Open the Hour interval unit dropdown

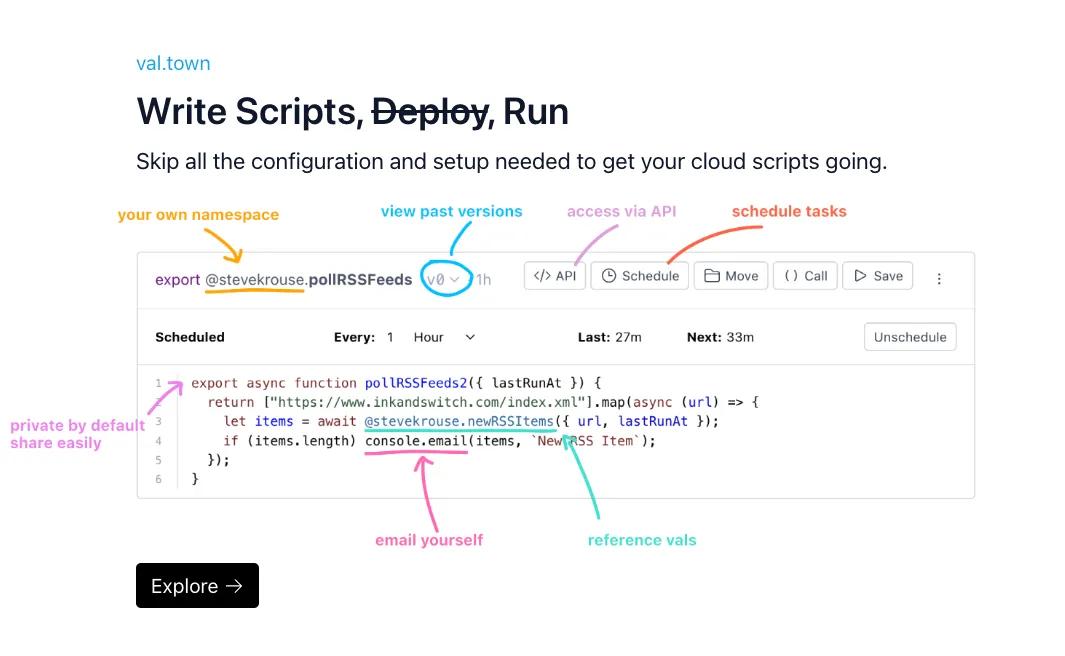pyautogui.click(x=444, y=337)
